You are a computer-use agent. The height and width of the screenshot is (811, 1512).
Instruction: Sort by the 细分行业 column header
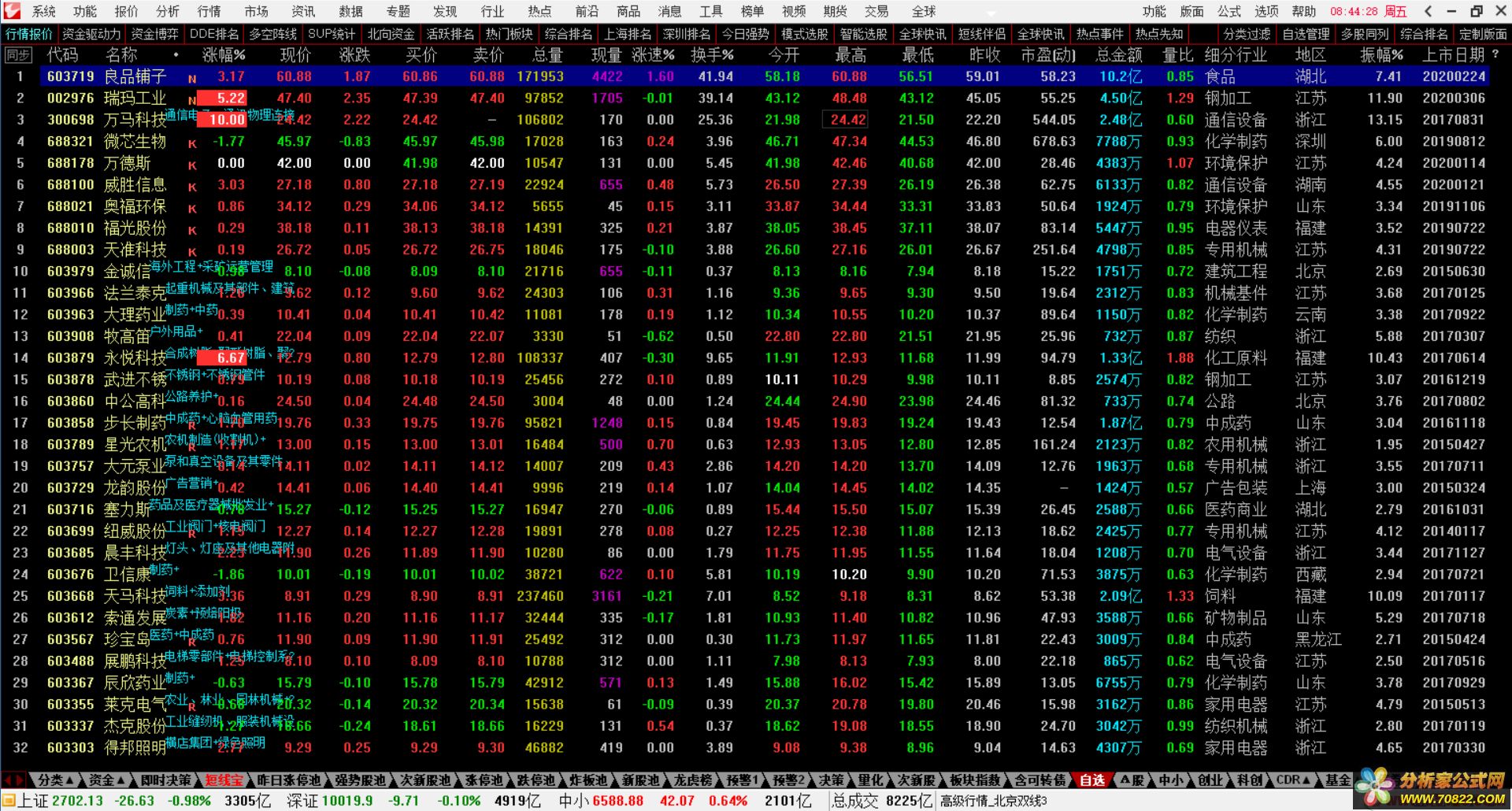pos(1236,55)
